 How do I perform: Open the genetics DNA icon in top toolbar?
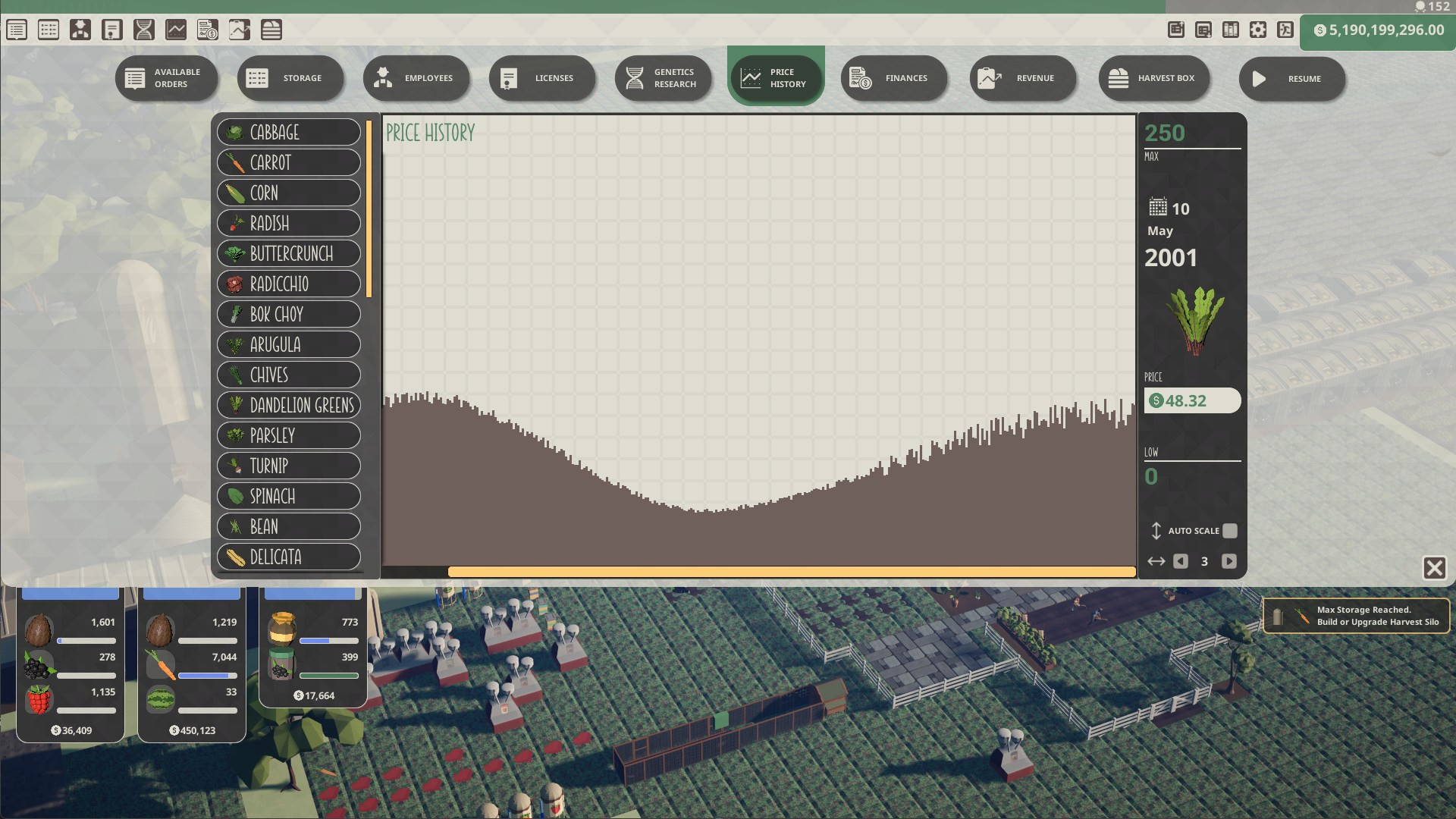143,30
